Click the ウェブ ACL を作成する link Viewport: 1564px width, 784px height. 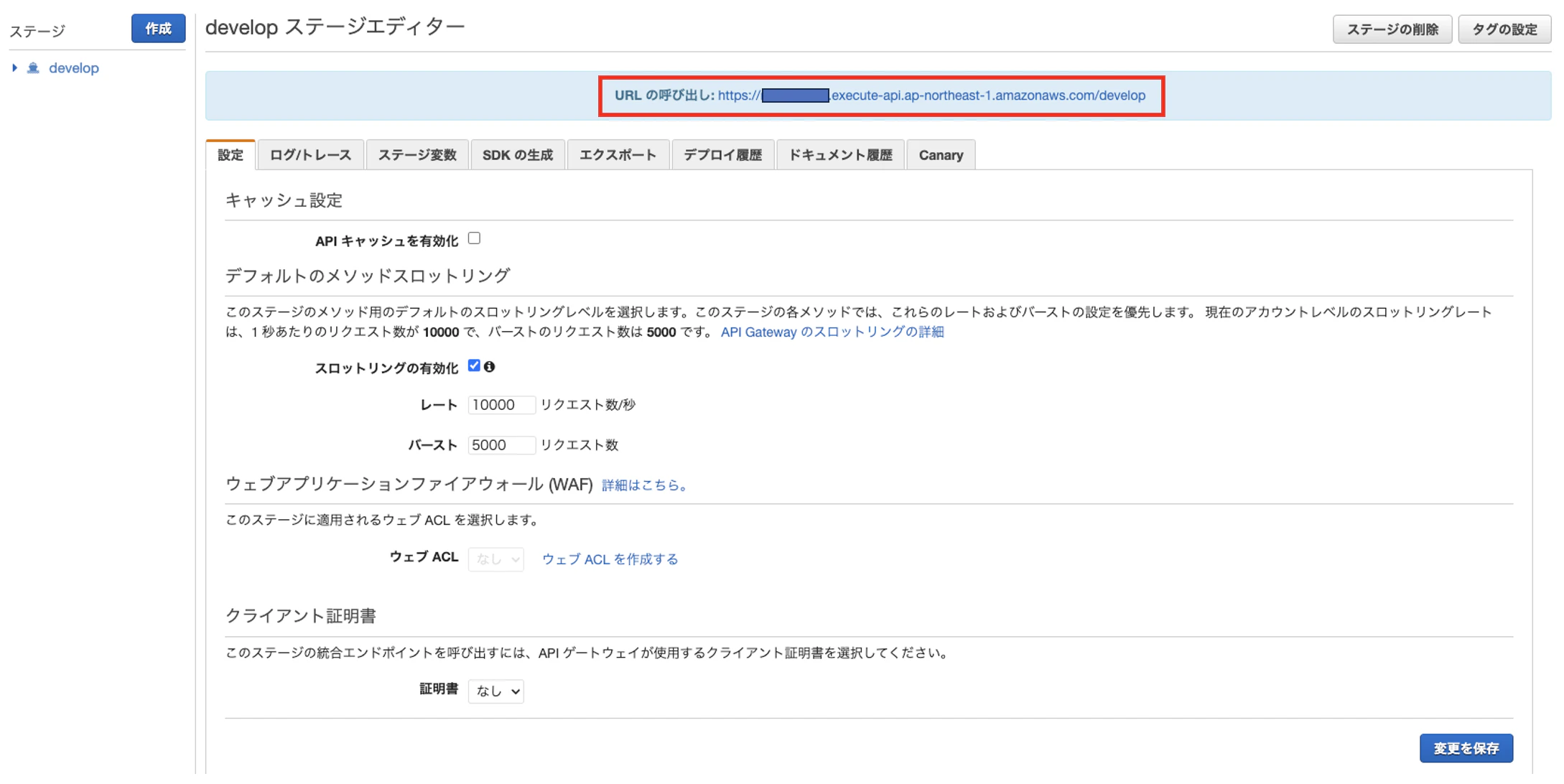[610, 559]
